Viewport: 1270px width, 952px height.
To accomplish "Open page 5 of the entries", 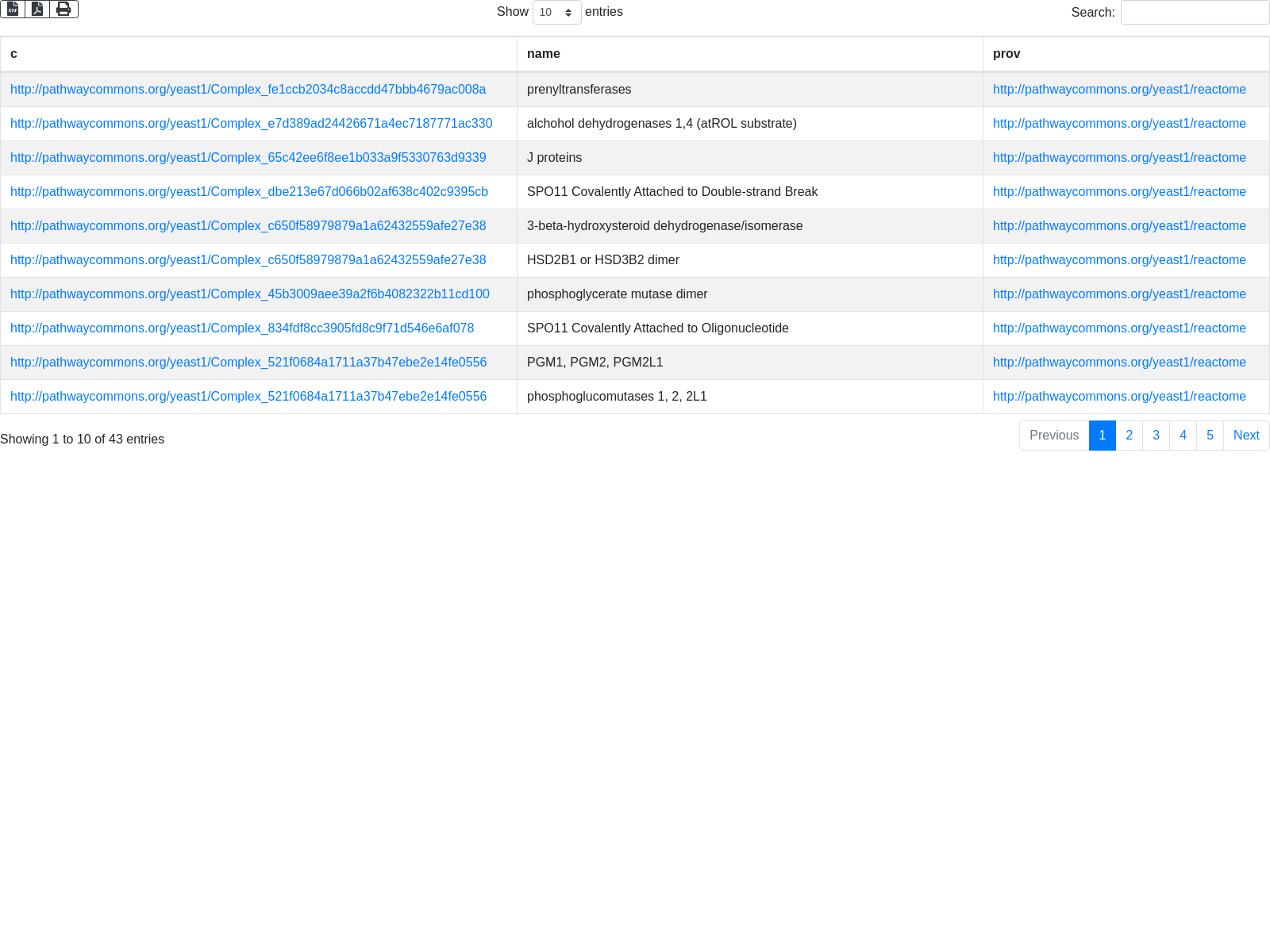I will [x=1210, y=436].
